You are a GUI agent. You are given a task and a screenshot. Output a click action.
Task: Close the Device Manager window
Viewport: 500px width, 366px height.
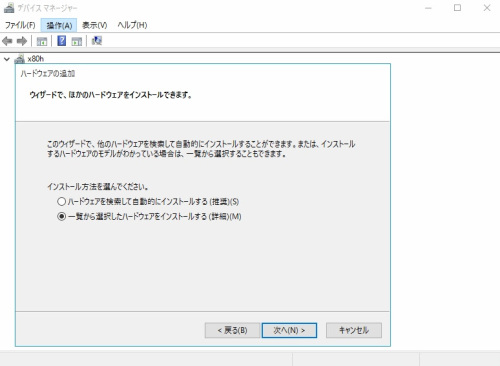[487, 8]
